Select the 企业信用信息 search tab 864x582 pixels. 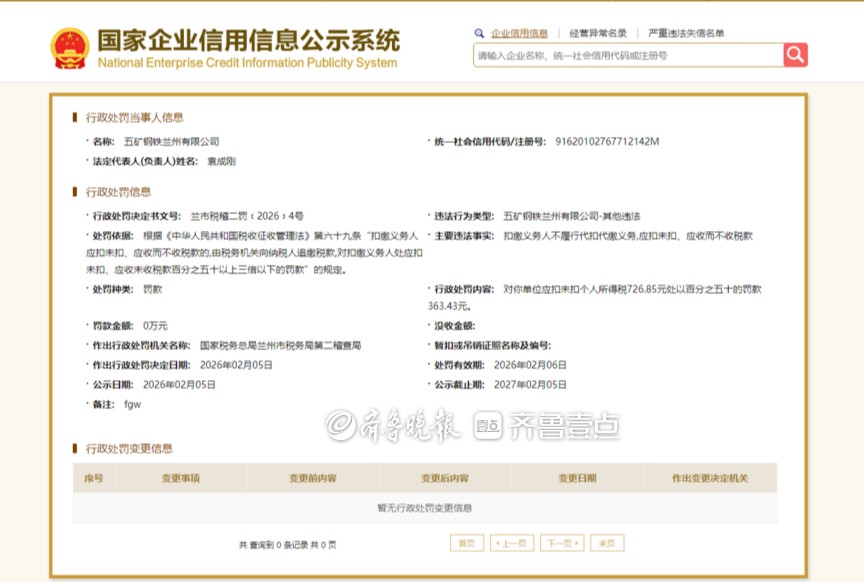[519, 33]
